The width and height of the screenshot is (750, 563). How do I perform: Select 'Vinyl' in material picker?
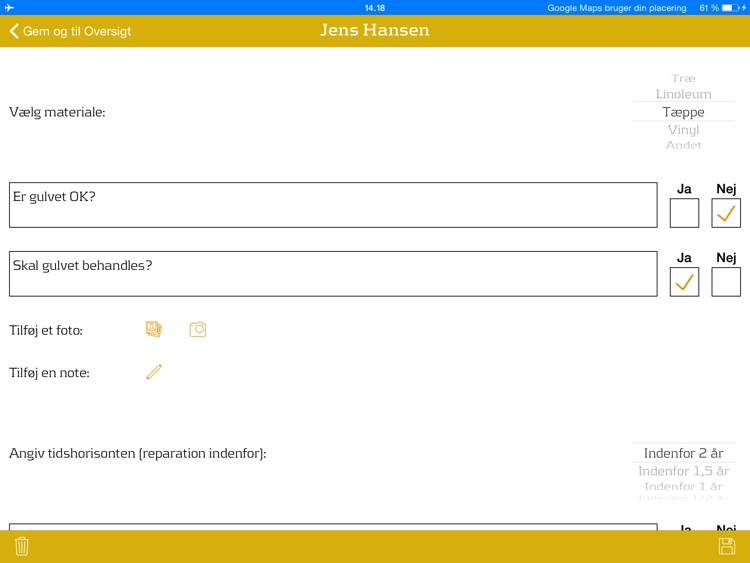[683, 130]
